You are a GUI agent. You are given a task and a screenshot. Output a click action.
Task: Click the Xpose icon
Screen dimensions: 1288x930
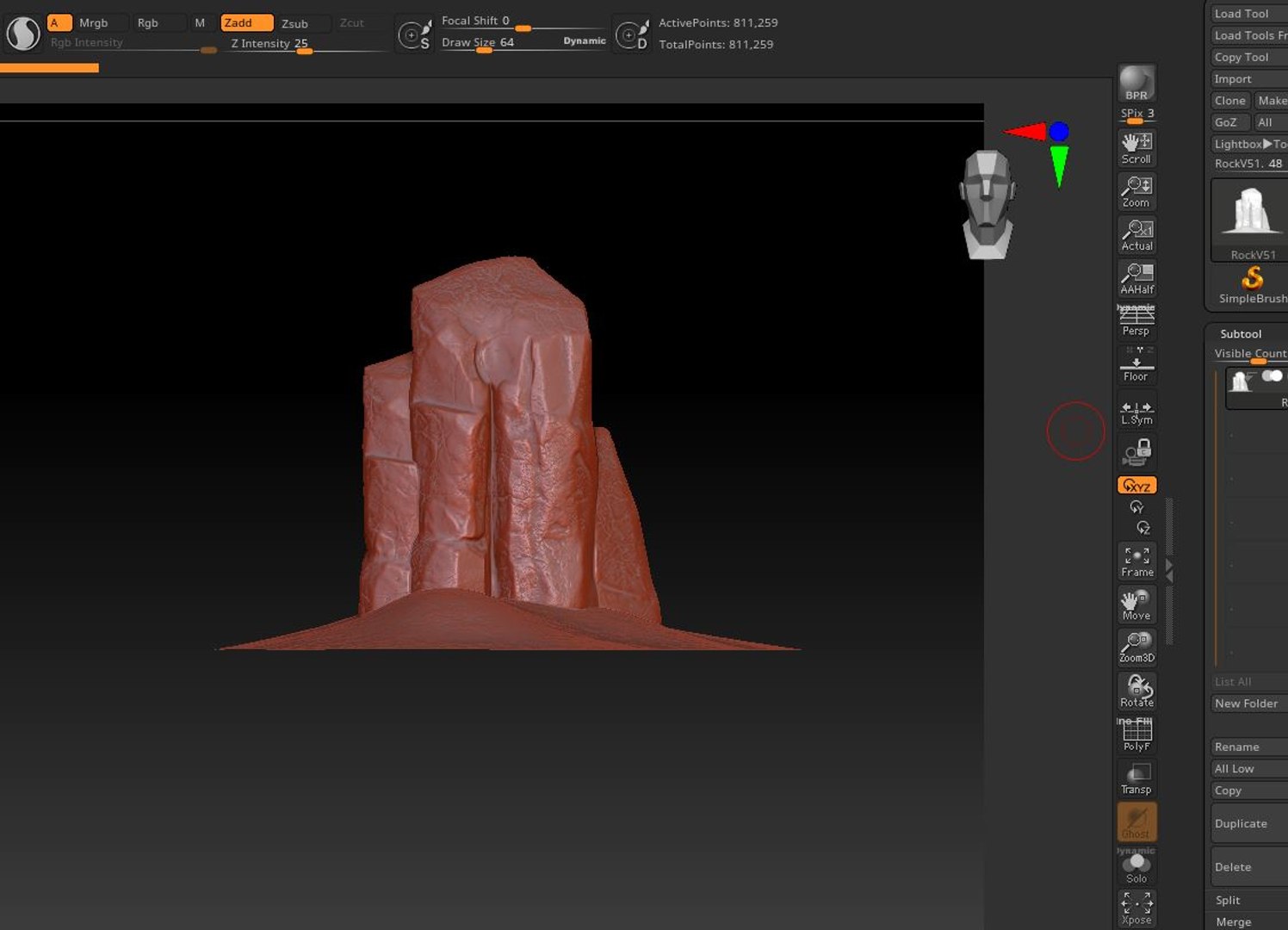click(x=1136, y=908)
